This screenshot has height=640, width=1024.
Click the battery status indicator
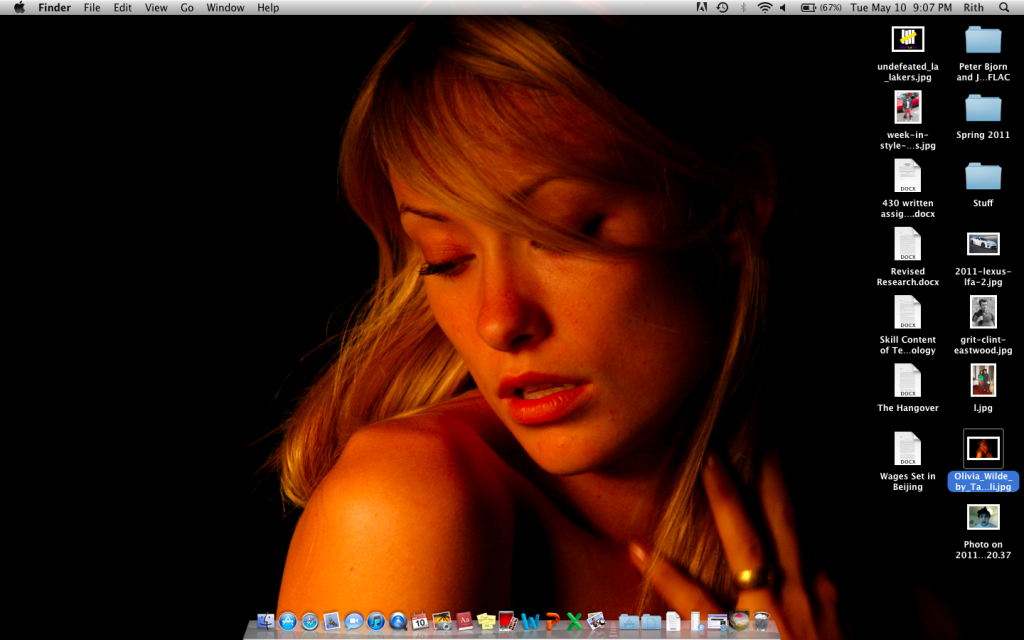pyautogui.click(x=821, y=8)
